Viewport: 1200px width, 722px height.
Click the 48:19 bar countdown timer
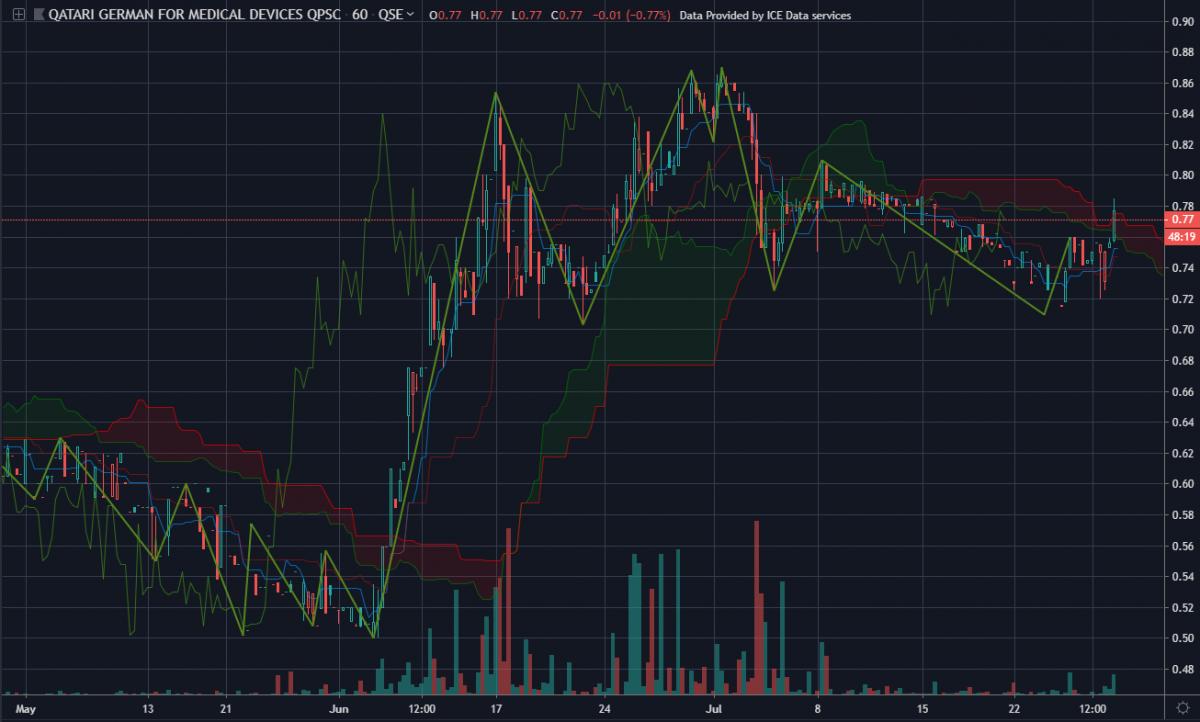[x=1182, y=236]
